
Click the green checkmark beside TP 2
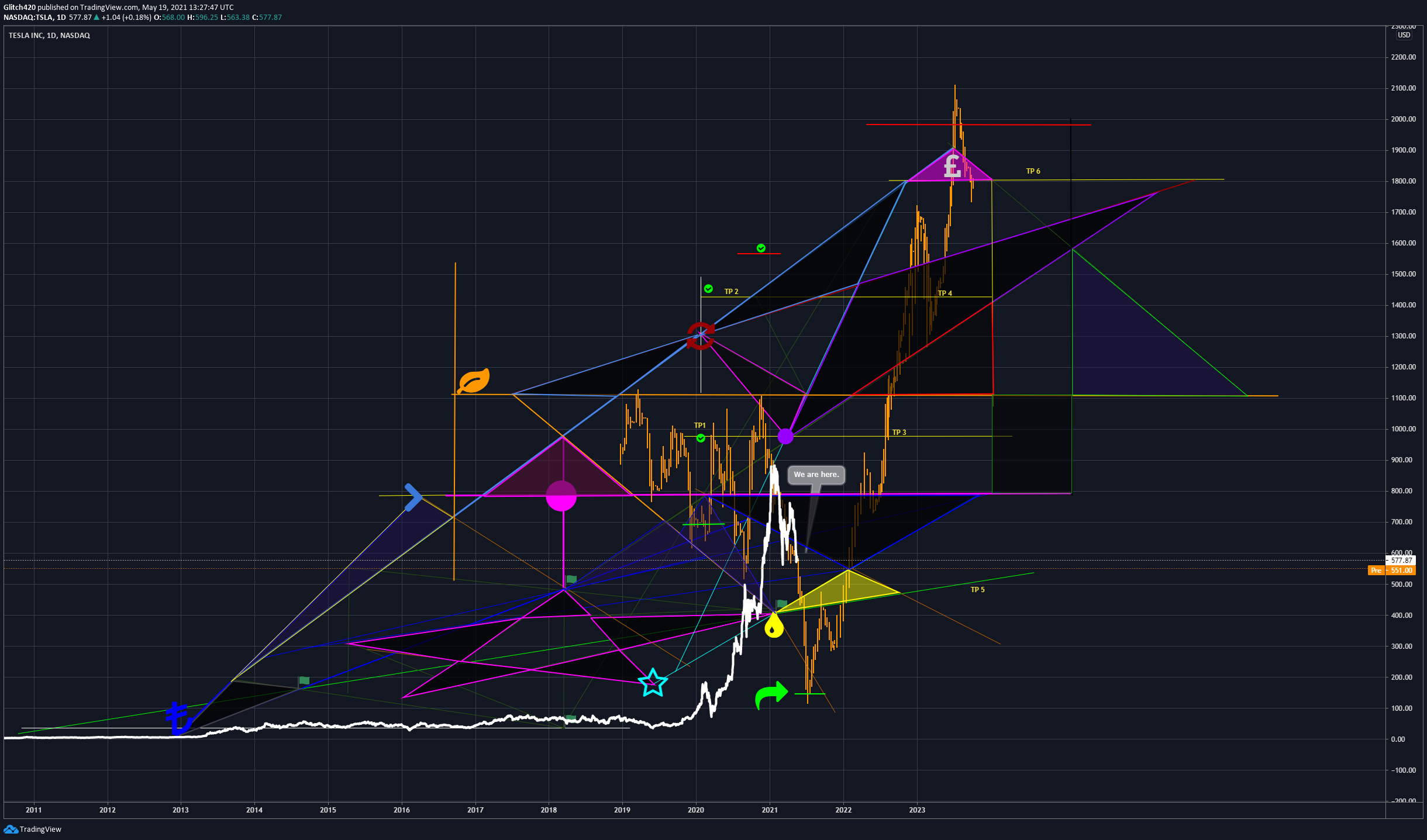[x=708, y=289]
